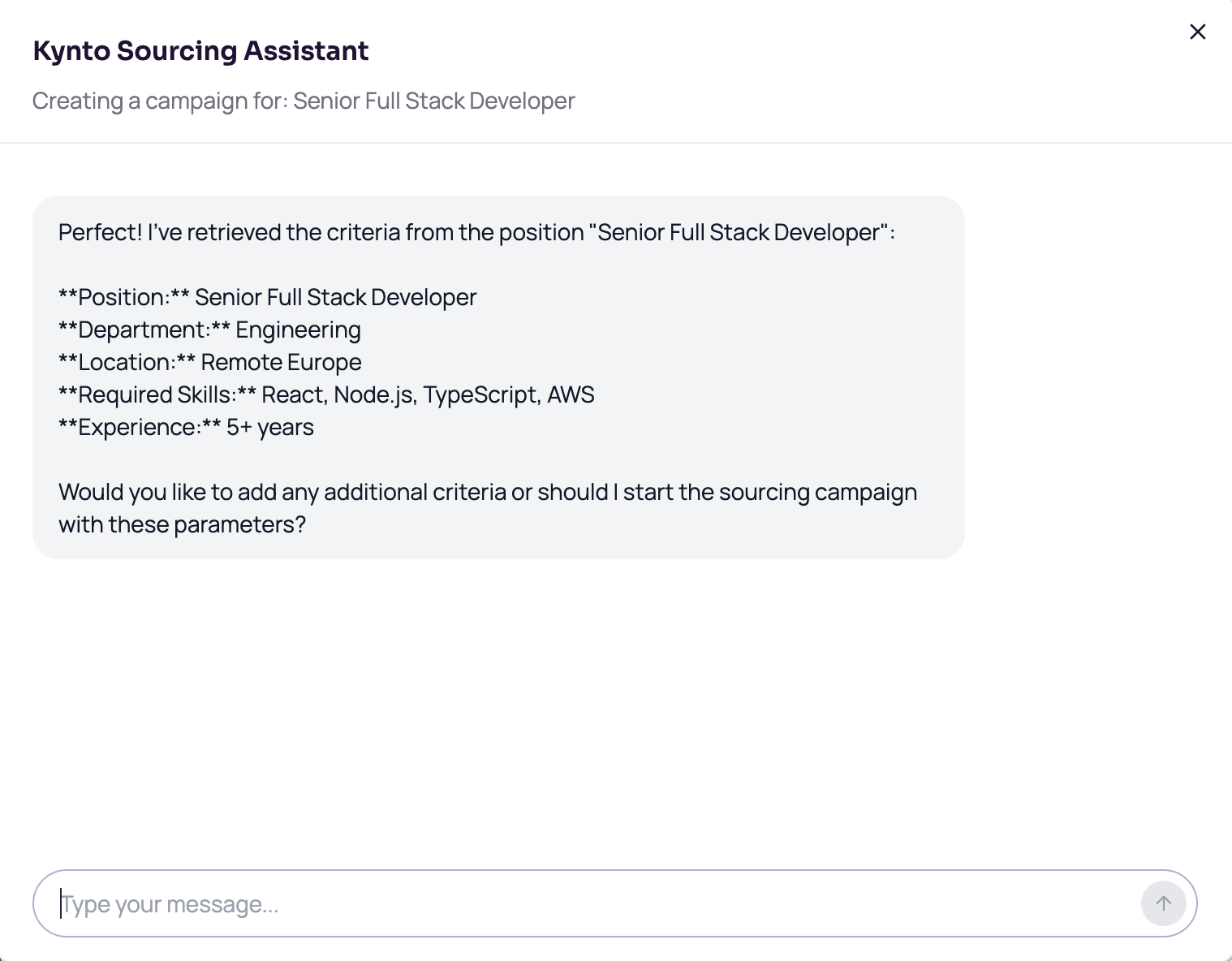The image size is (1232, 961).
Task: Click the 'Engineering' department value
Action: click(298, 330)
